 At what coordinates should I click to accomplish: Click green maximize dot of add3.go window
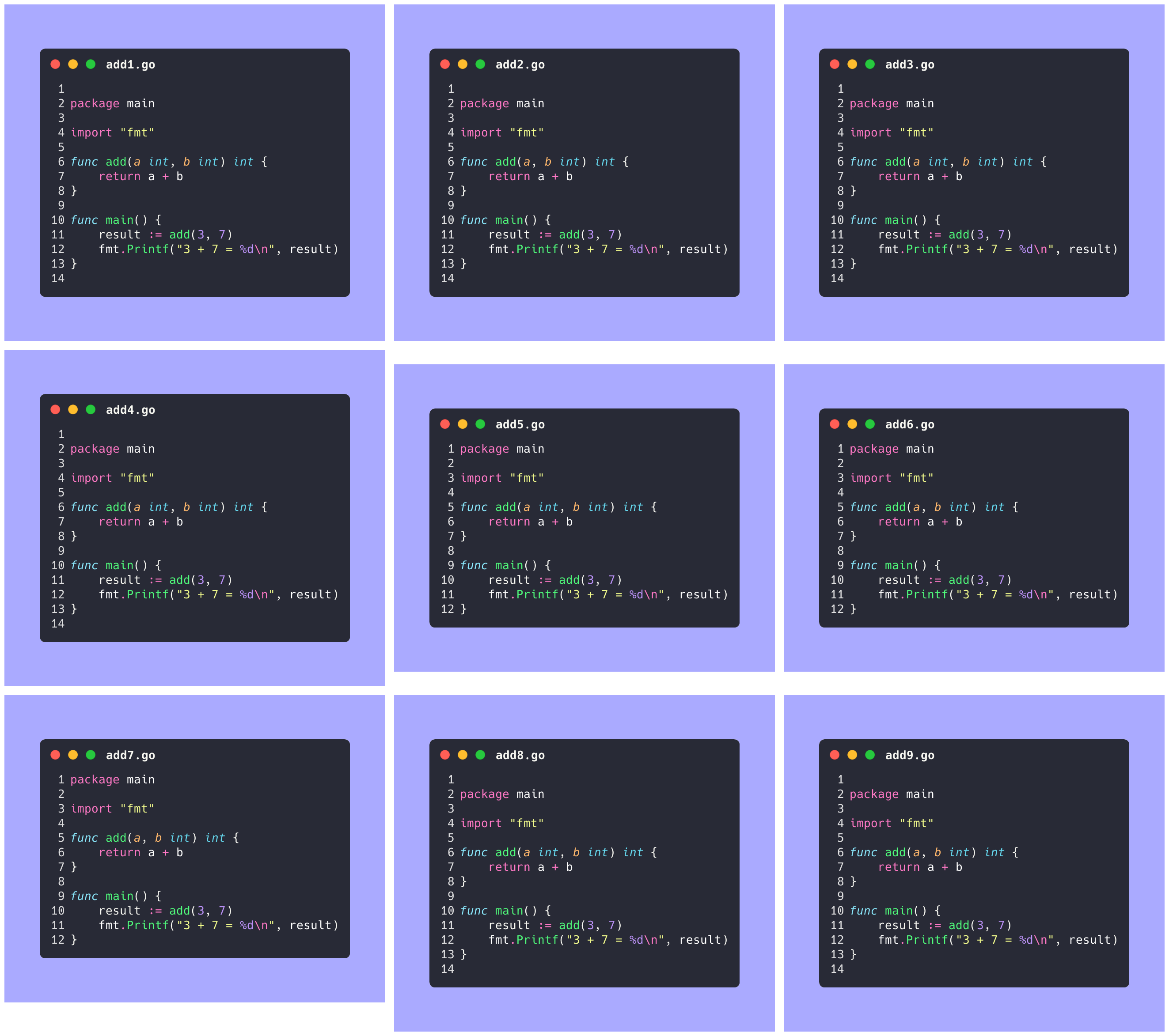pos(870,64)
